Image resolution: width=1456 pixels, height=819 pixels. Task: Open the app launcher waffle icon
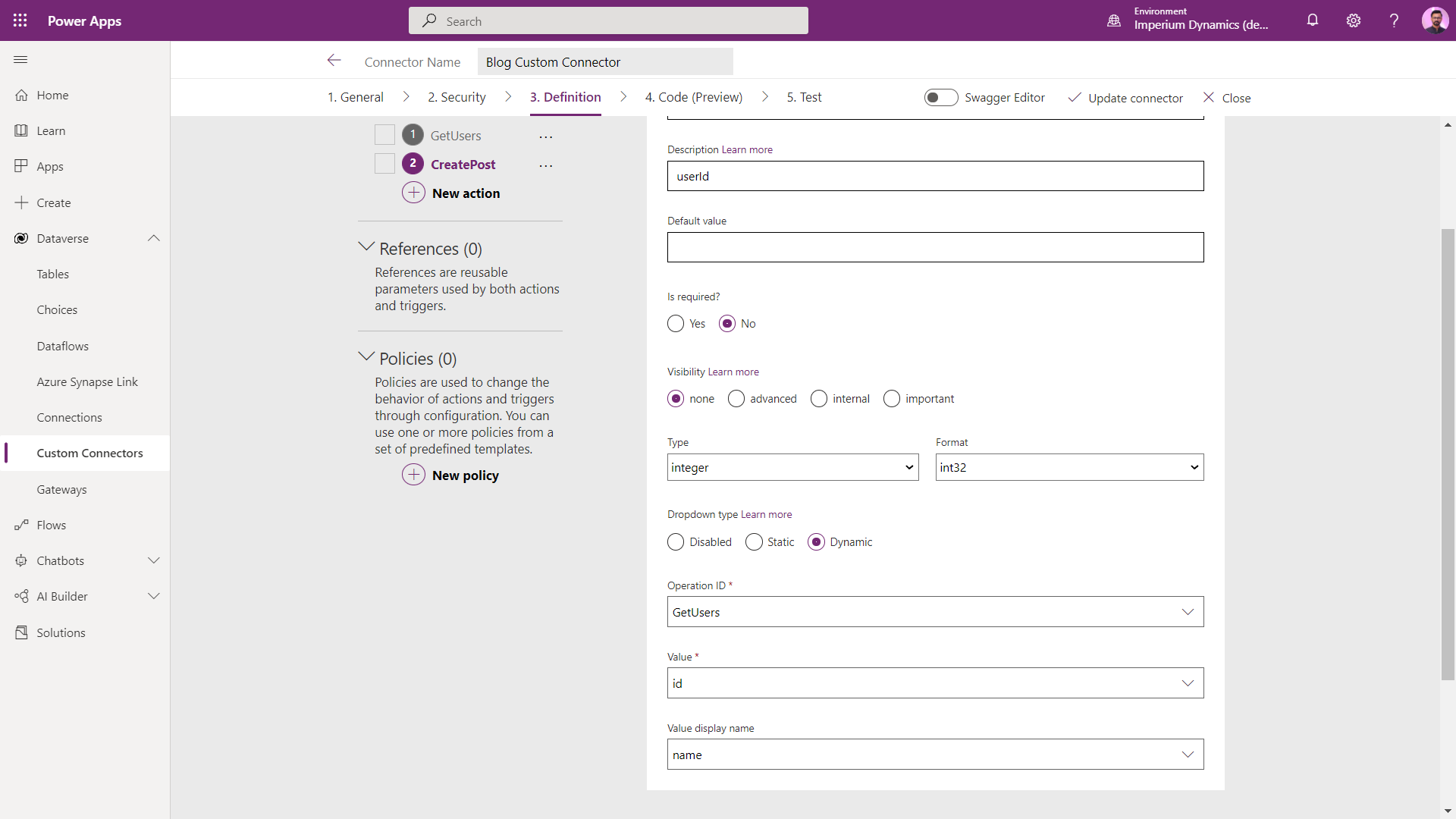click(x=20, y=20)
